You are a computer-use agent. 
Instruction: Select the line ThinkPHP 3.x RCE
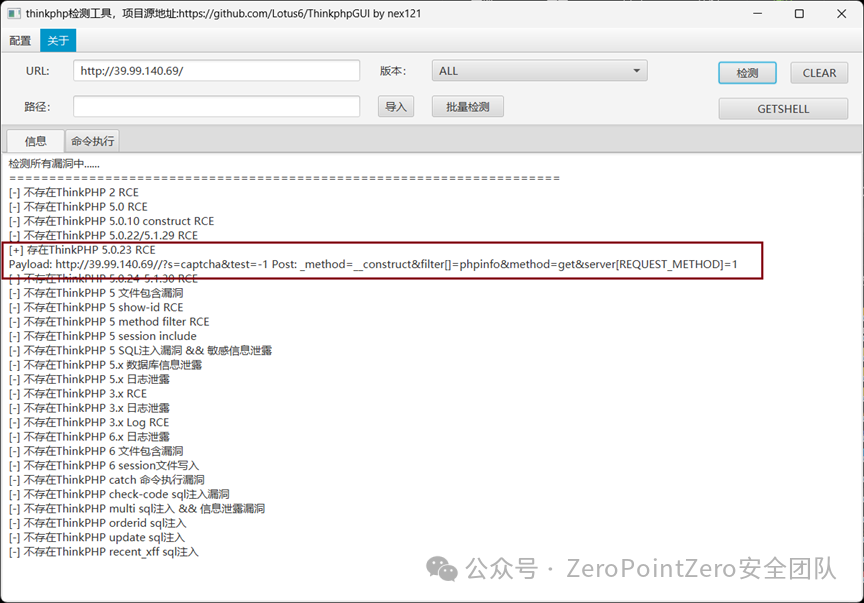pyautogui.click(x=78, y=393)
